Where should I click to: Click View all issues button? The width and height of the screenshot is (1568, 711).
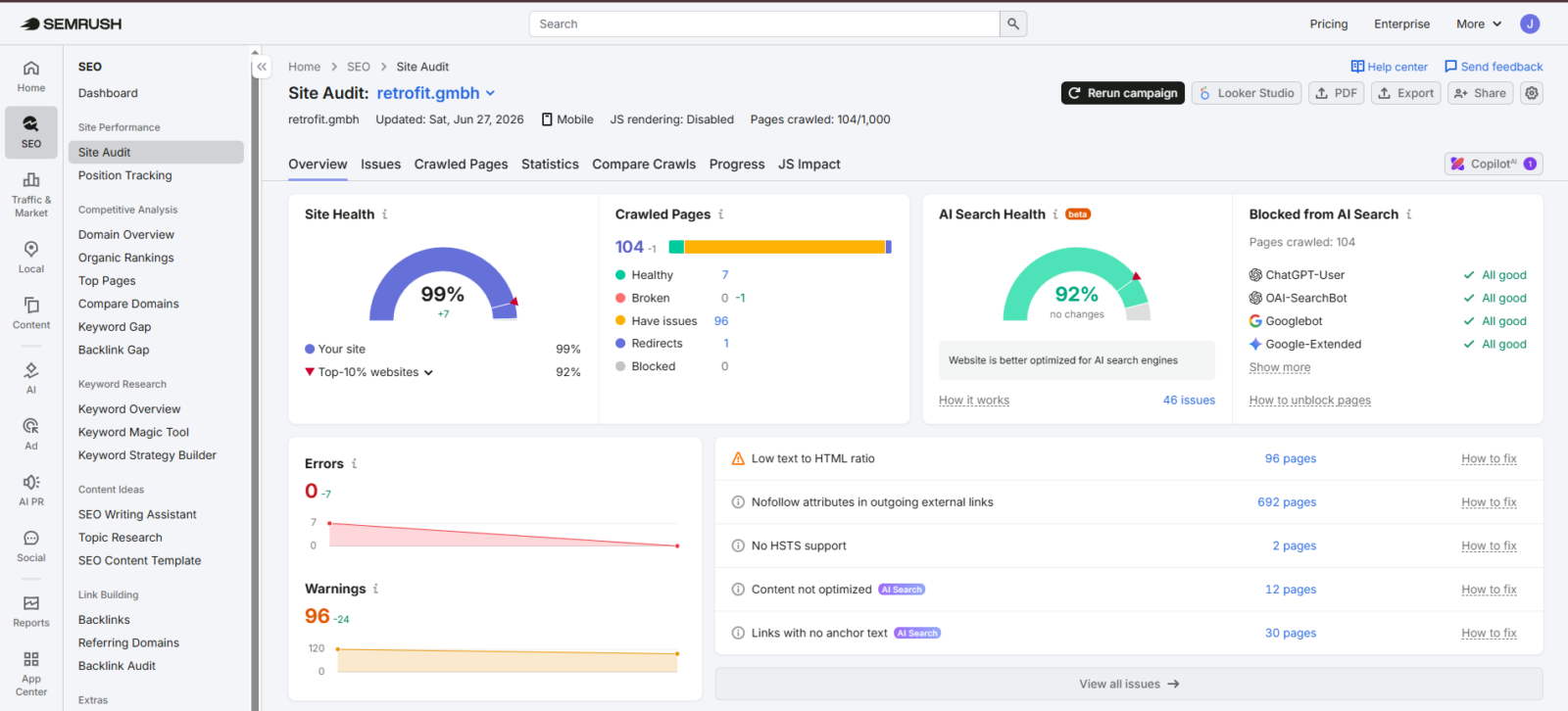1129,684
